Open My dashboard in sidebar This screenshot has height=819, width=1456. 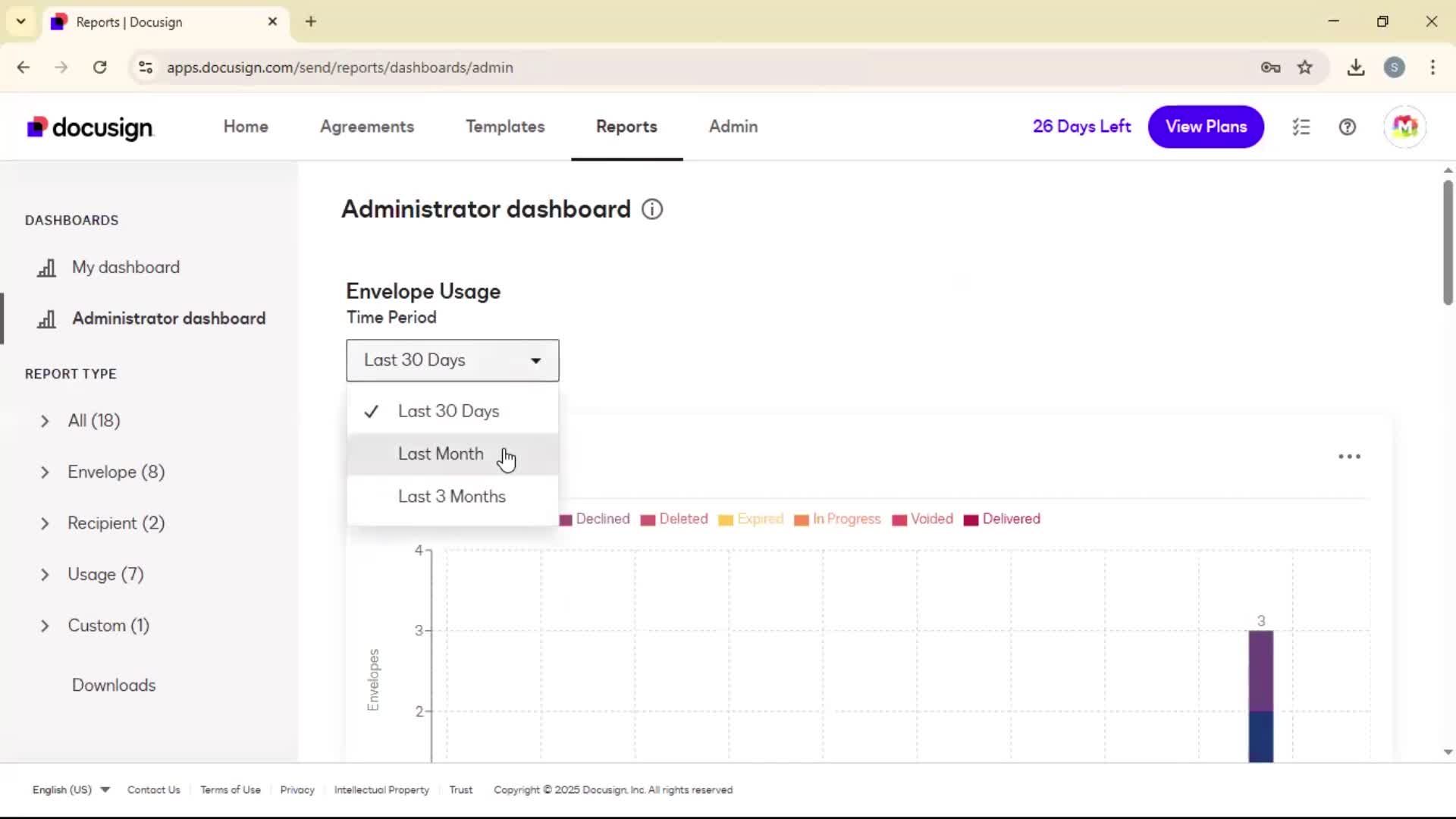pyautogui.click(x=126, y=268)
